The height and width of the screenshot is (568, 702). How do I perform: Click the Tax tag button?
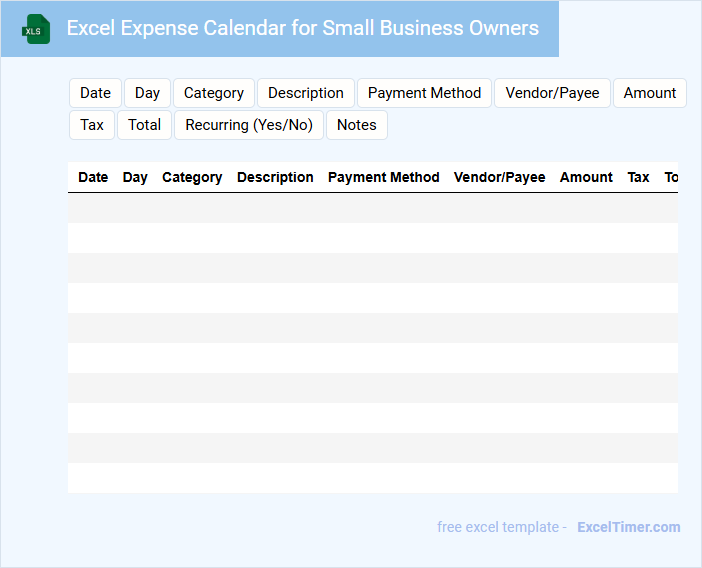click(x=92, y=125)
